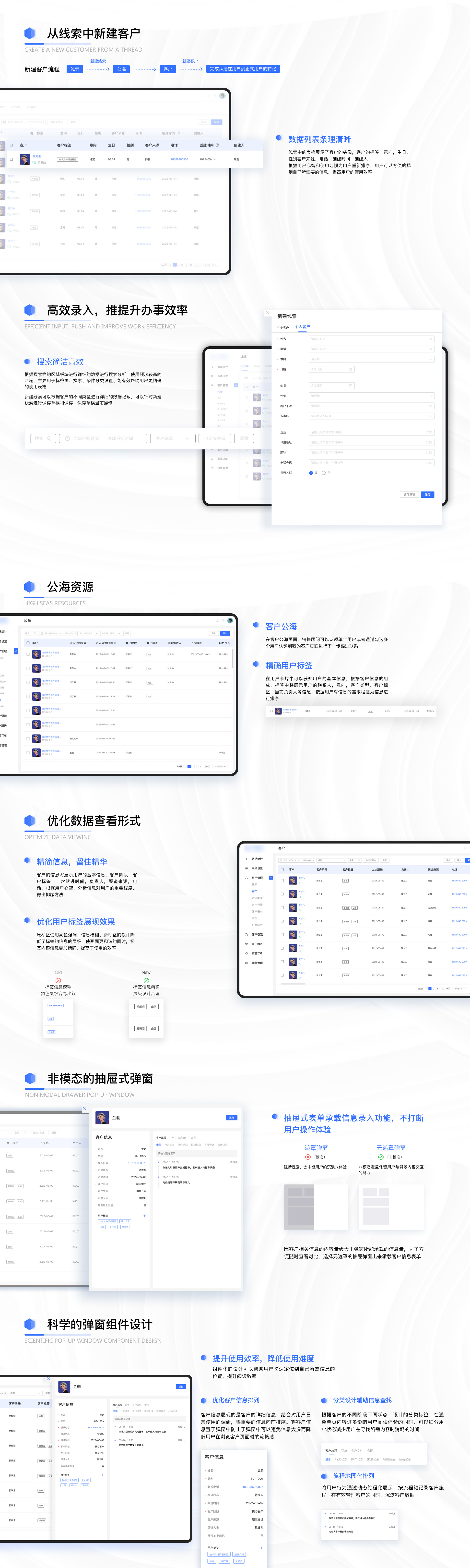Click the 客户引流 icon in the 客户 list window
The height and width of the screenshot is (1568, 470).
pyautogui.click(x=246, y=934)
